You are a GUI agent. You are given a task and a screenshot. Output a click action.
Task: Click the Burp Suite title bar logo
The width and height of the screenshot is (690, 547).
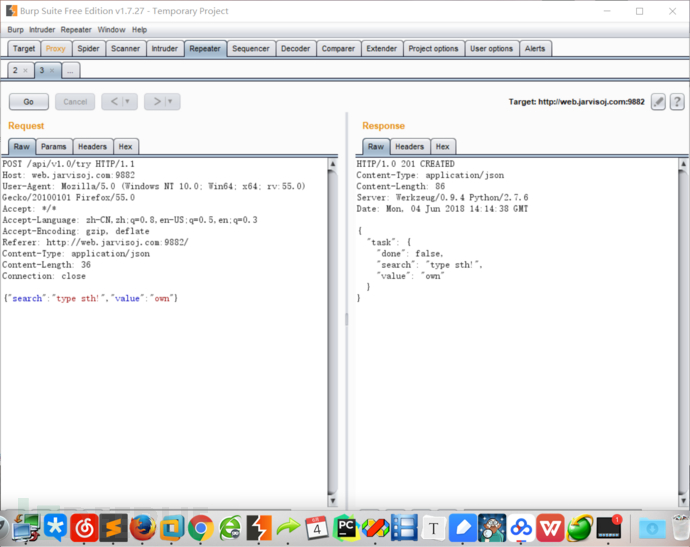click(x=11, y=11)
